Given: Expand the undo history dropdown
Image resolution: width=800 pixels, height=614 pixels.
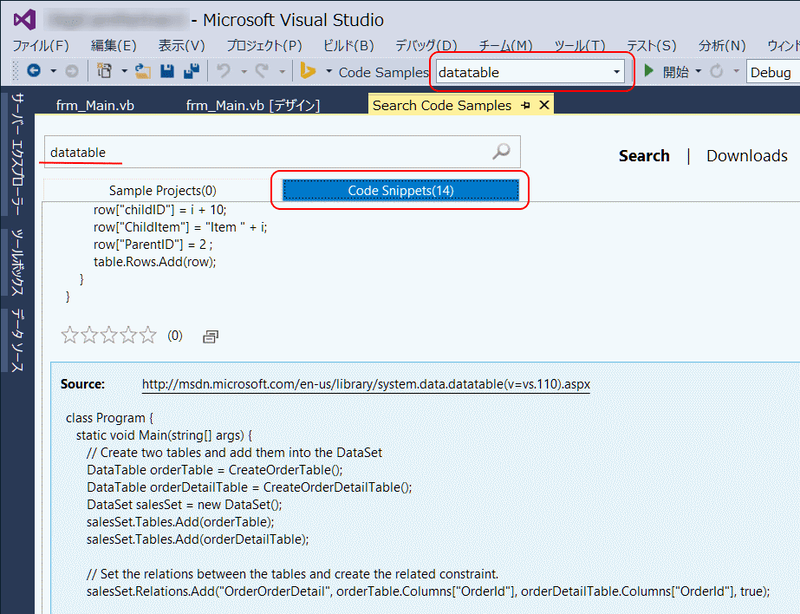Looking at the screenshot, I should 244,71.
